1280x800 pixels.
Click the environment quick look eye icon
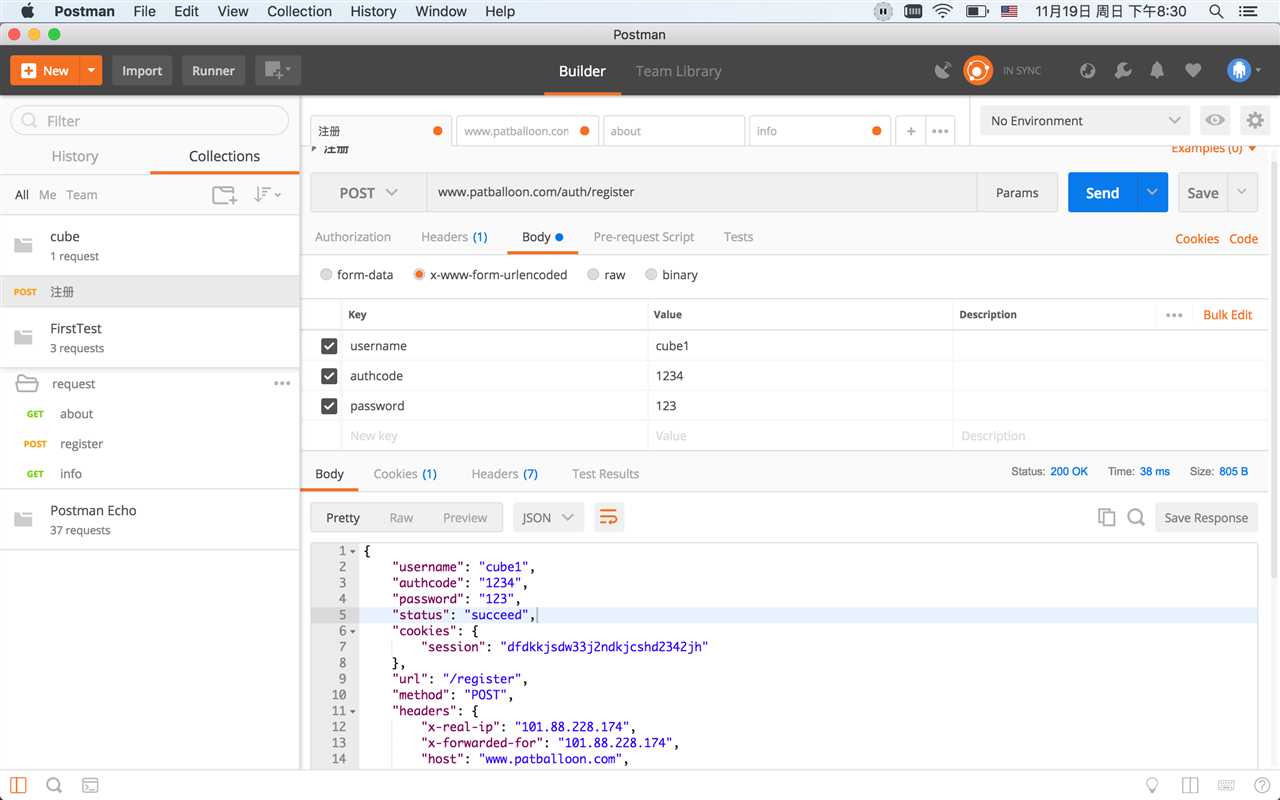(x=1215, y=120)
